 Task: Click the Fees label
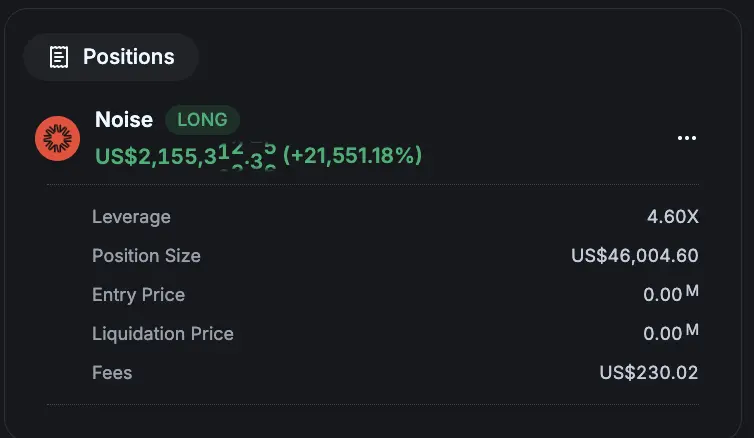pos(112,373)
